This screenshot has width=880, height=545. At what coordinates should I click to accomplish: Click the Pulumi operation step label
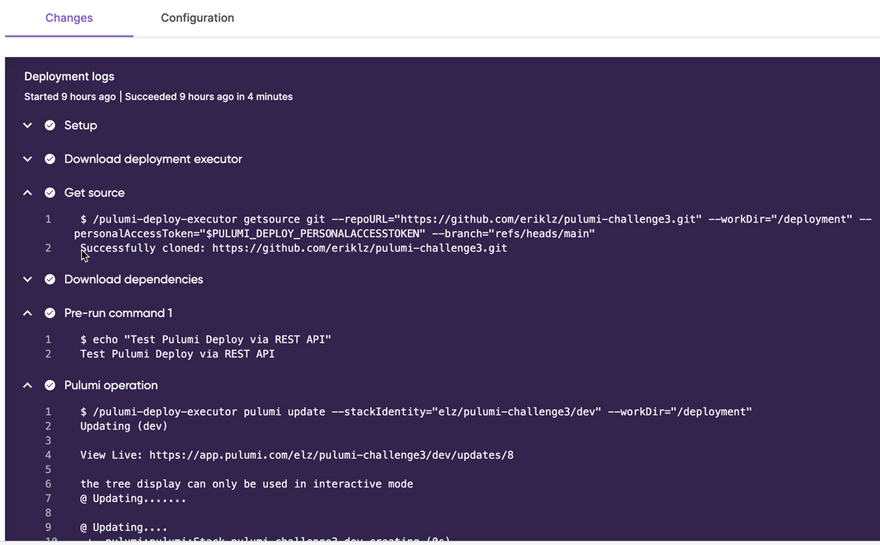pyautogui.click(x=111, y=386)
